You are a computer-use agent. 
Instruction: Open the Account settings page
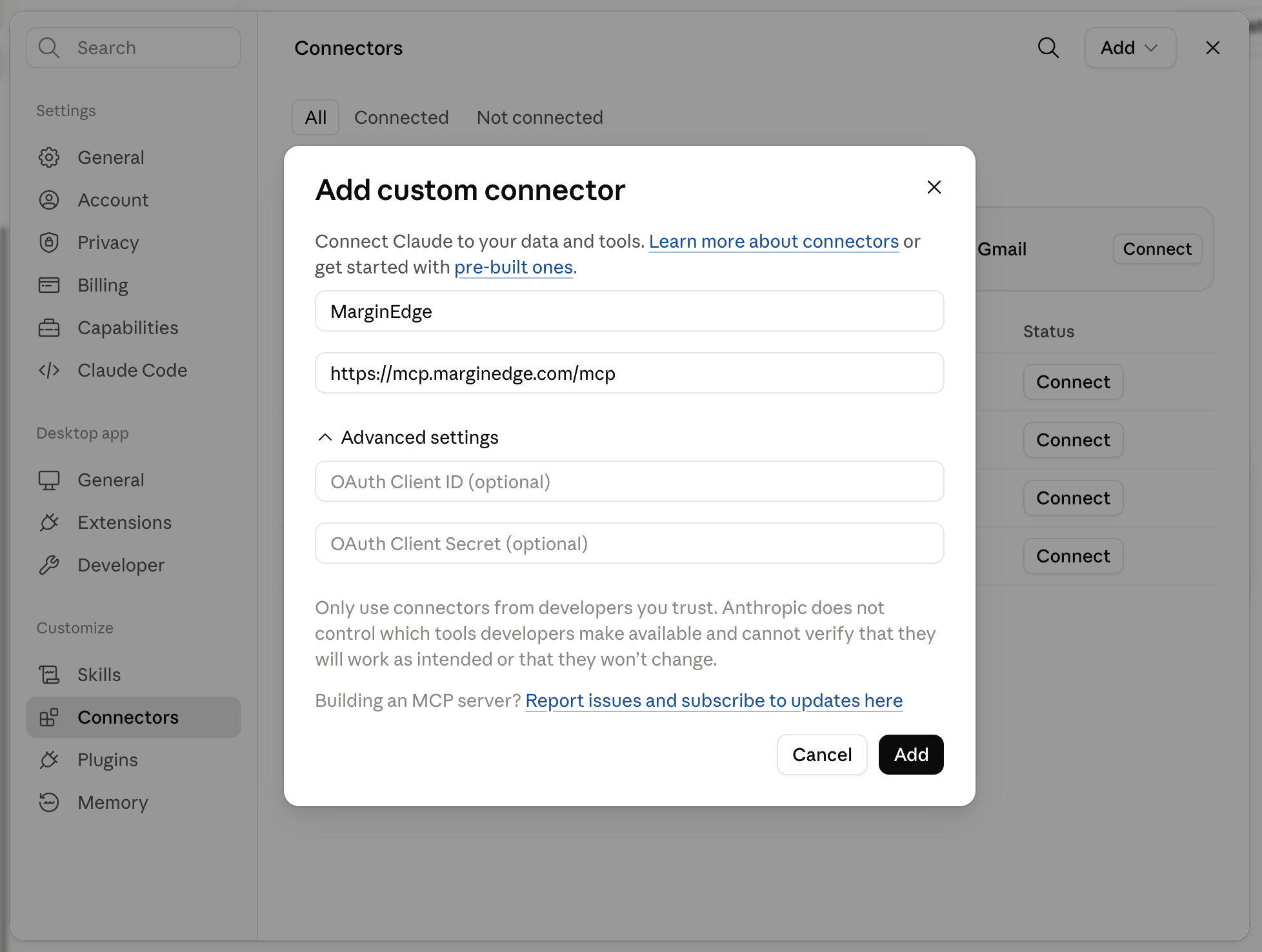pyautogui.click(x=134, y=200)
